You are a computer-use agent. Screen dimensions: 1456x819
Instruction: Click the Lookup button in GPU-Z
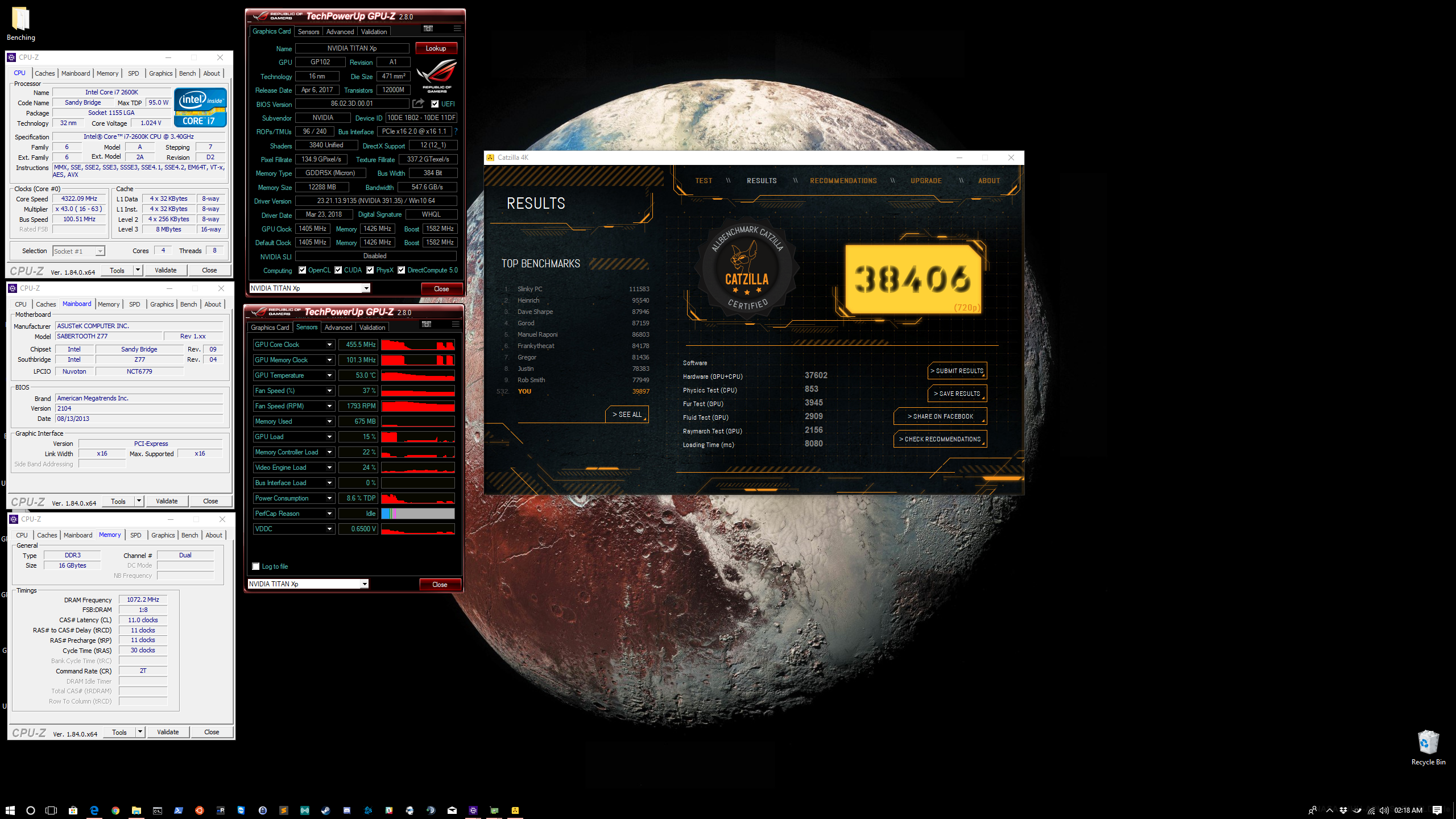(436, 48)
